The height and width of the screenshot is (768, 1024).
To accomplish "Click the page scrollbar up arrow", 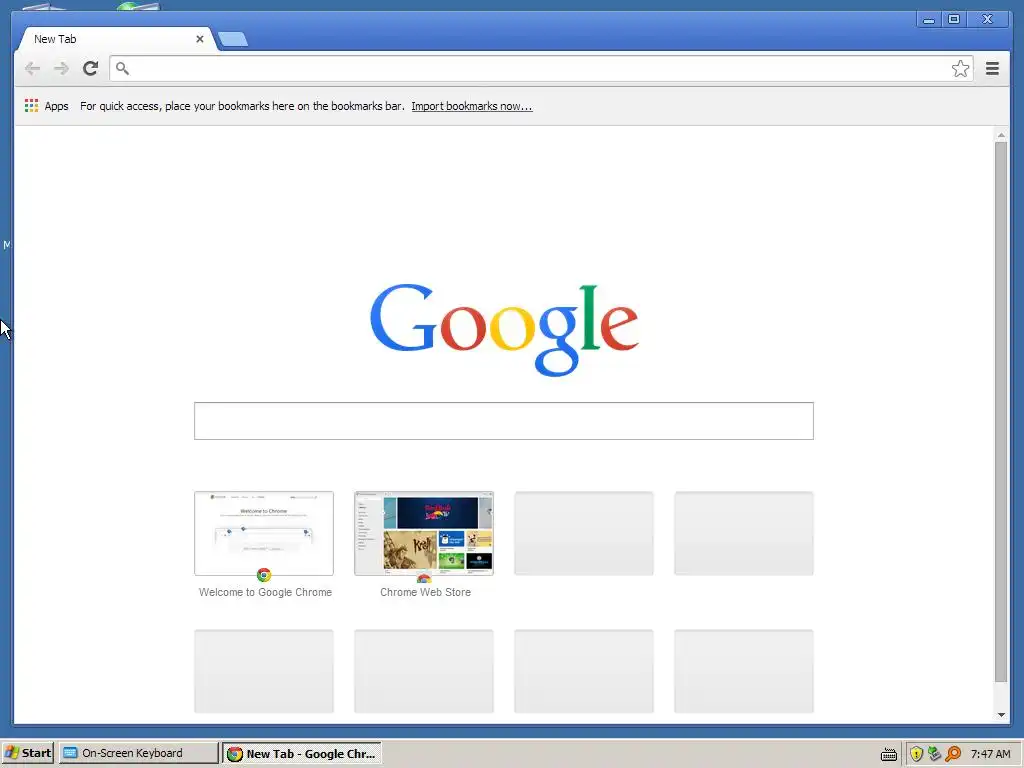I will click(1001, 135).
